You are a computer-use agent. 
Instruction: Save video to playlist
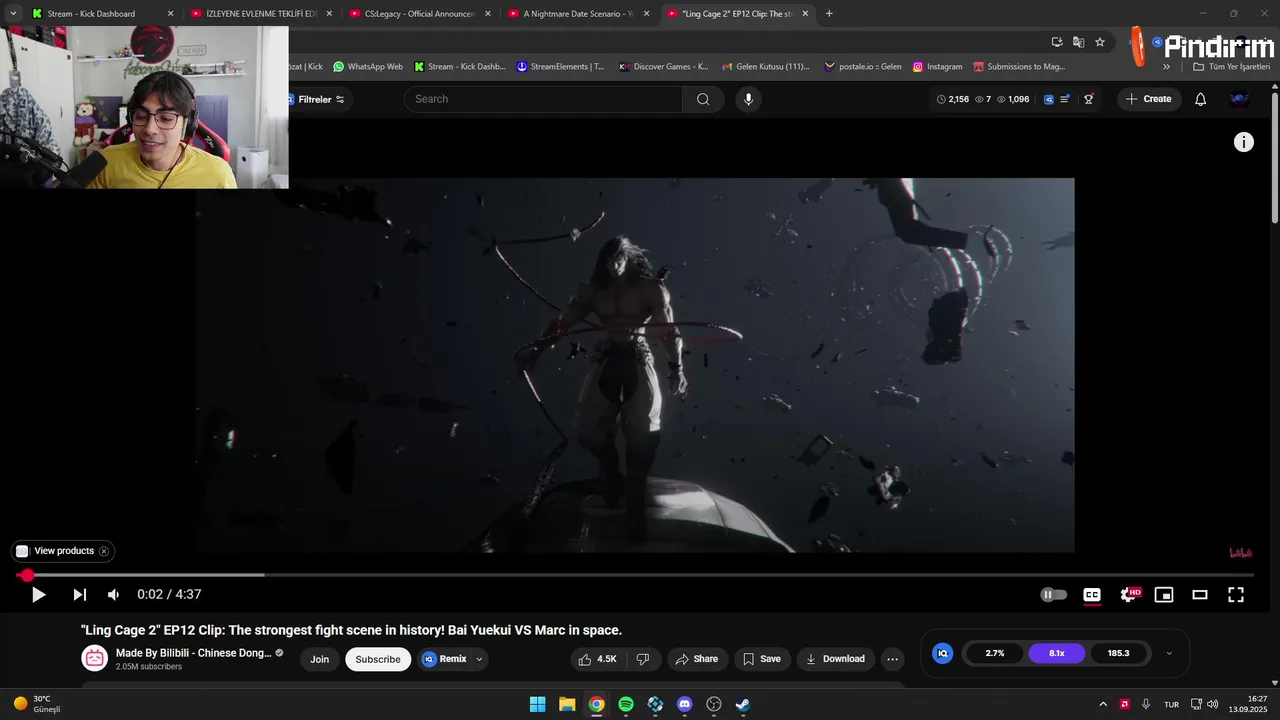pyautogui.click(x=761, y=659)
